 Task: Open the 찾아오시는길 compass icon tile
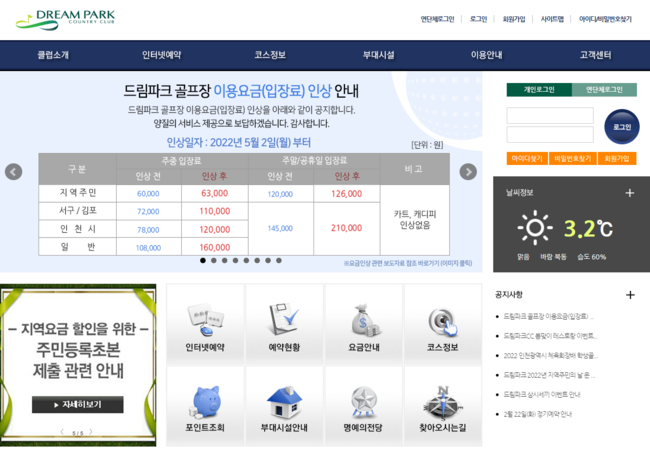pos(443,406)
